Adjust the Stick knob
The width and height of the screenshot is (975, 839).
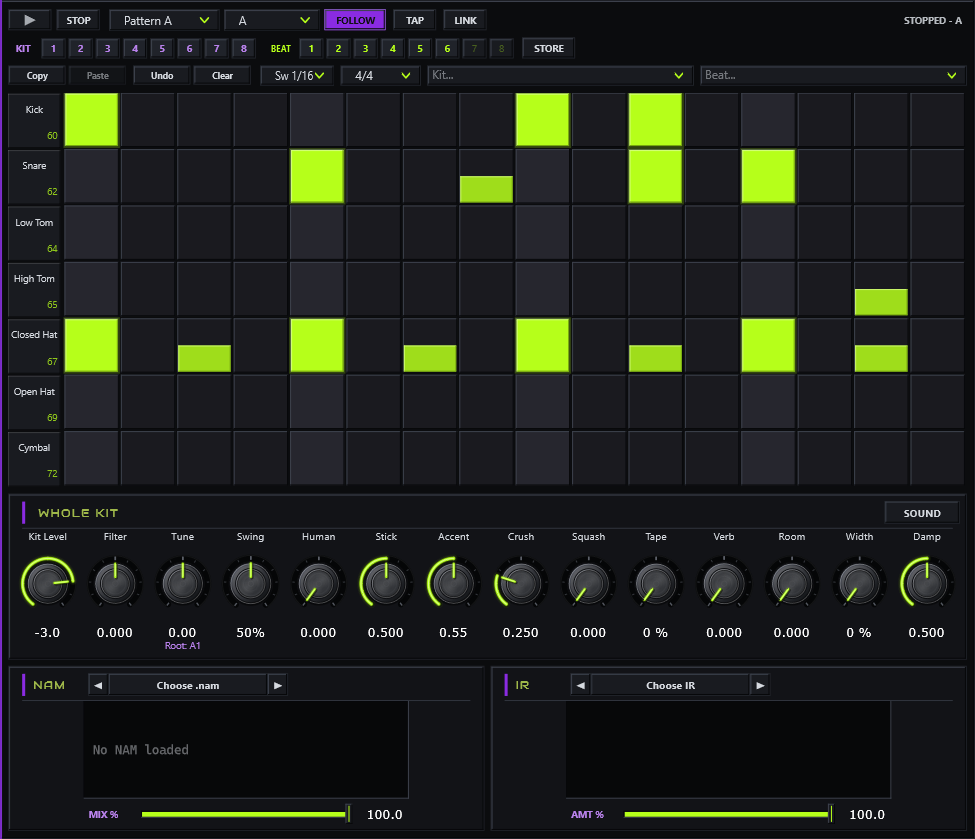click(386, 582)
